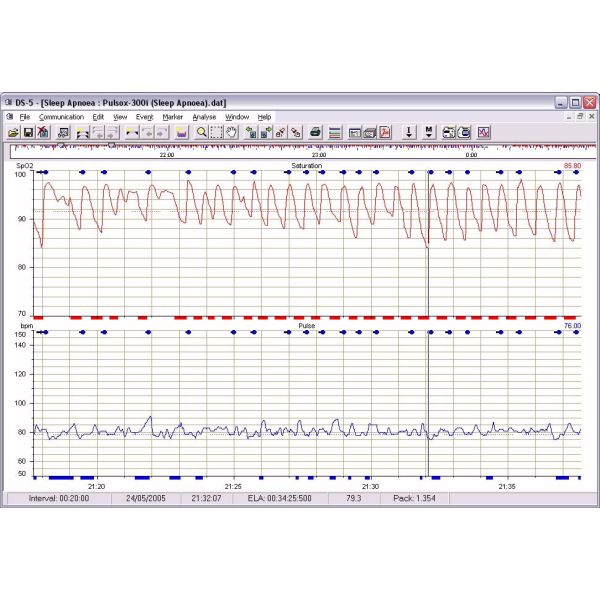Click the blue monitor device icon
The width and height of the screenshot is (600, 600).
464,133
